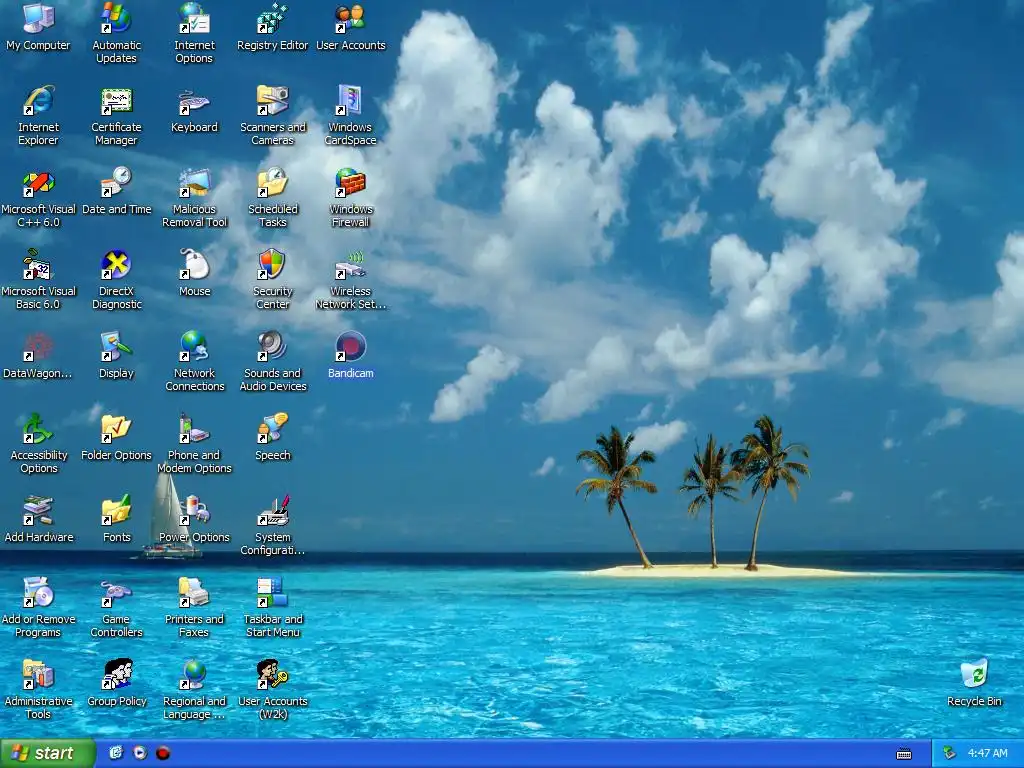
Task: Select the Sounds and Audio Devices icon
Action: click(x=272, y=346)
